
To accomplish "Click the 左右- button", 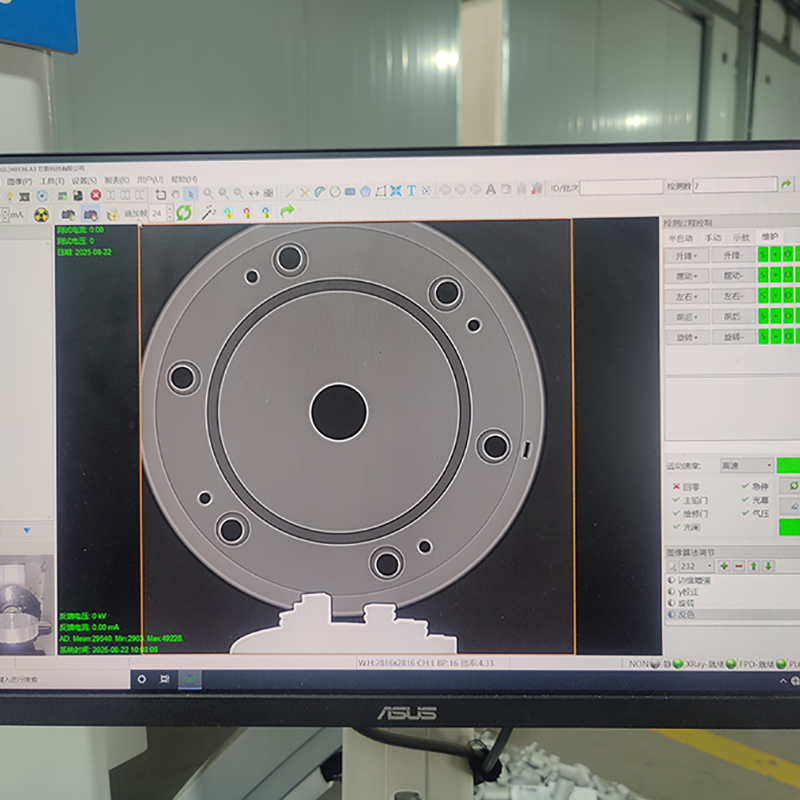I will 734,296.
